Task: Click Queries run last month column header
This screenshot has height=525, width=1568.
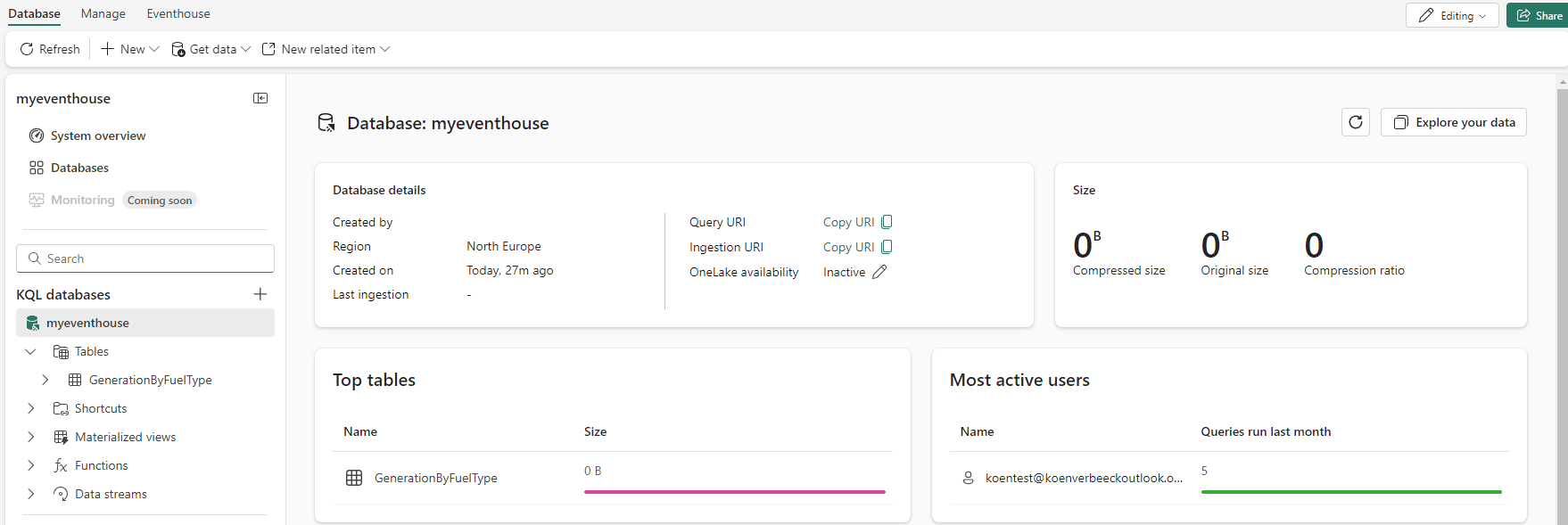Action: (x=1266, y=431)
